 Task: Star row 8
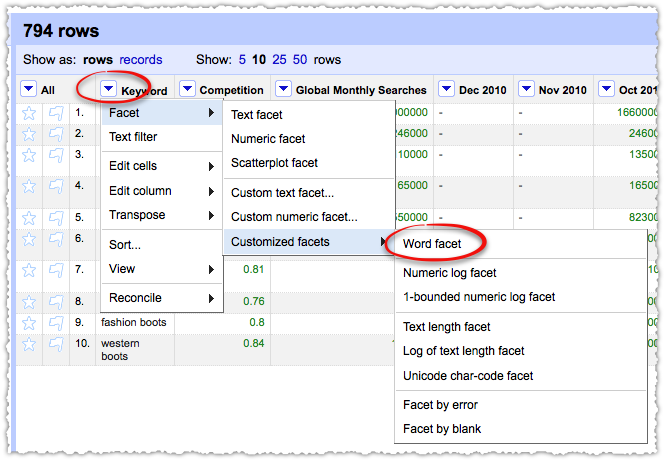click(29, 302)
